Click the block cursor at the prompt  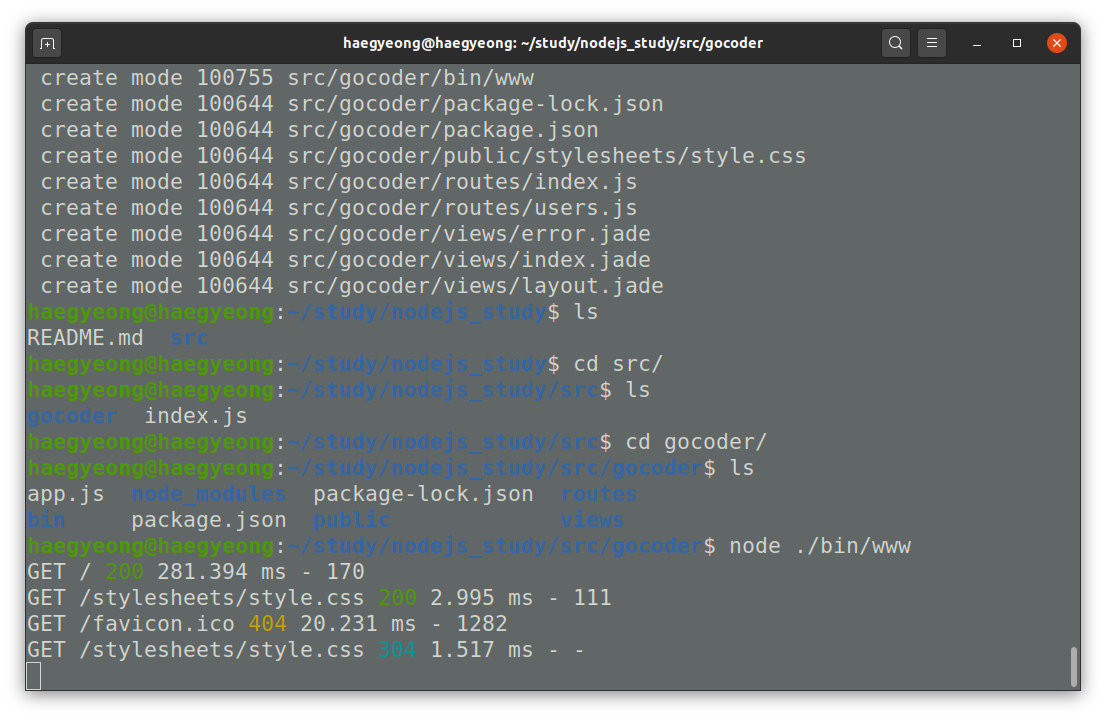click(x=34, y=676)
